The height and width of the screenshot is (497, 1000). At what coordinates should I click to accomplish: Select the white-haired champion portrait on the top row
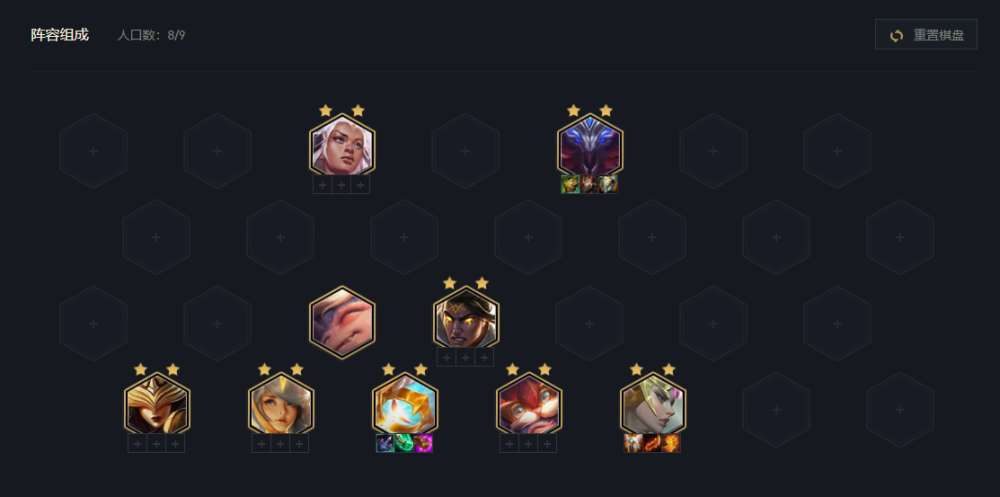[342, 147]
